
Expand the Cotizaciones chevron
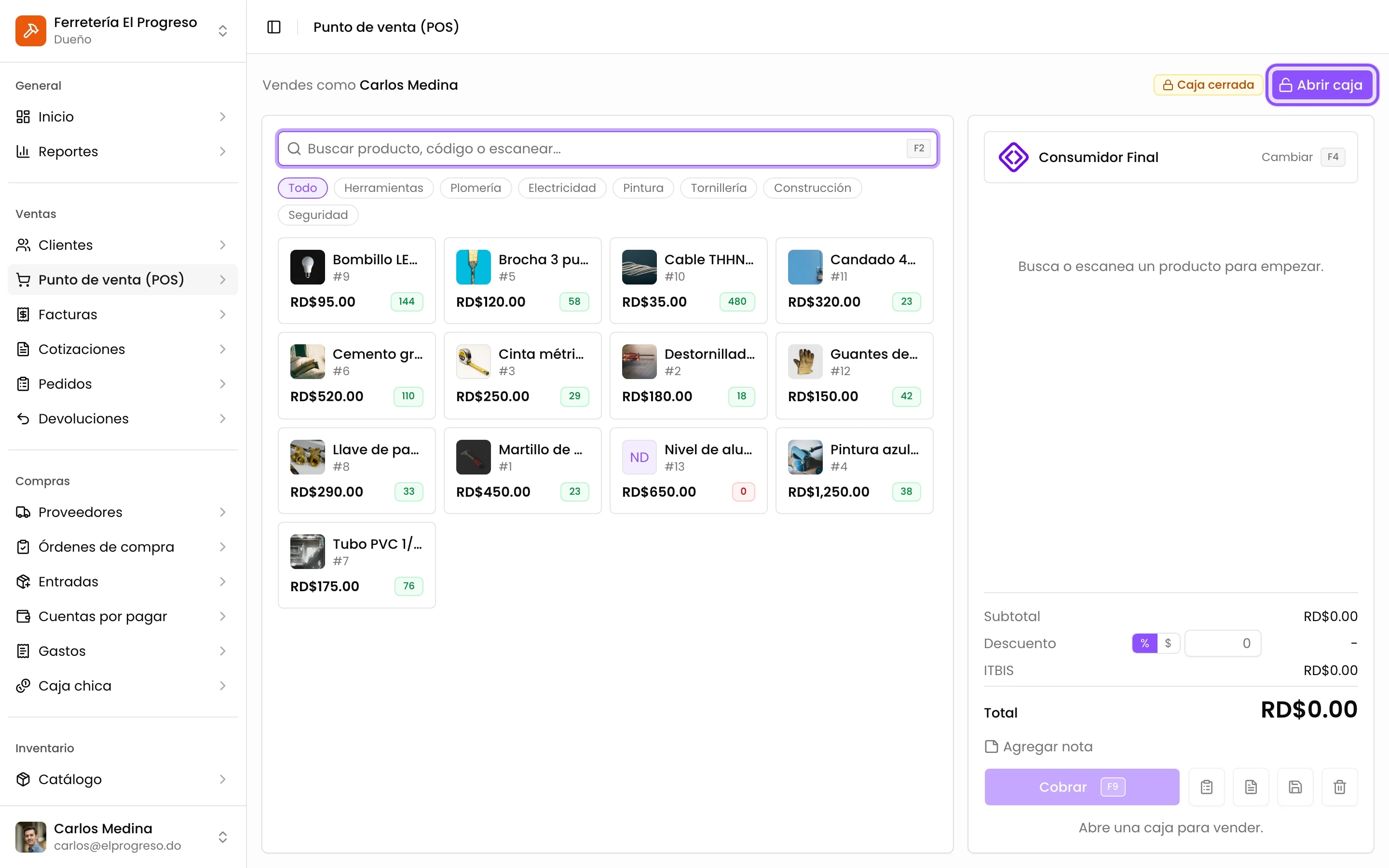(223, 349)
